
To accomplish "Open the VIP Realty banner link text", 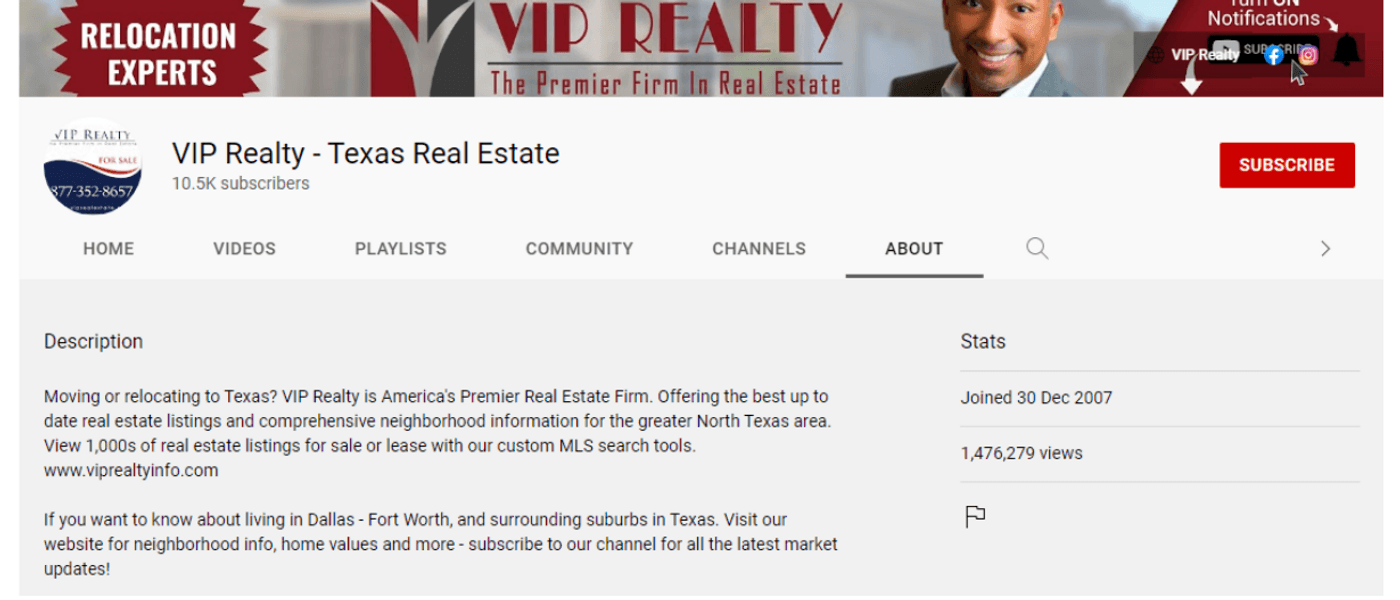I will coord(1205,55).
